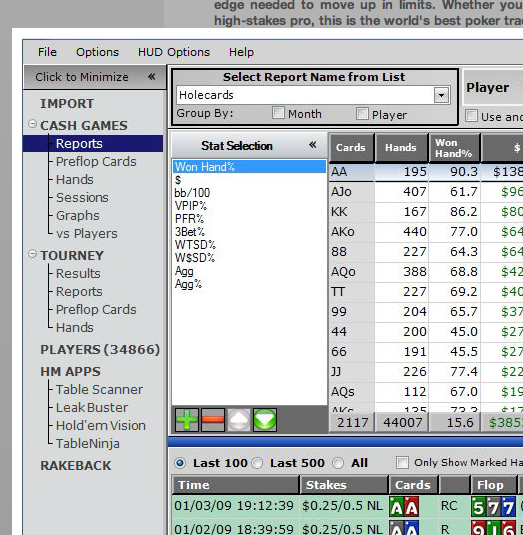Select Won Hand% in stat list

pyautogui.click(x=249, y=167)
